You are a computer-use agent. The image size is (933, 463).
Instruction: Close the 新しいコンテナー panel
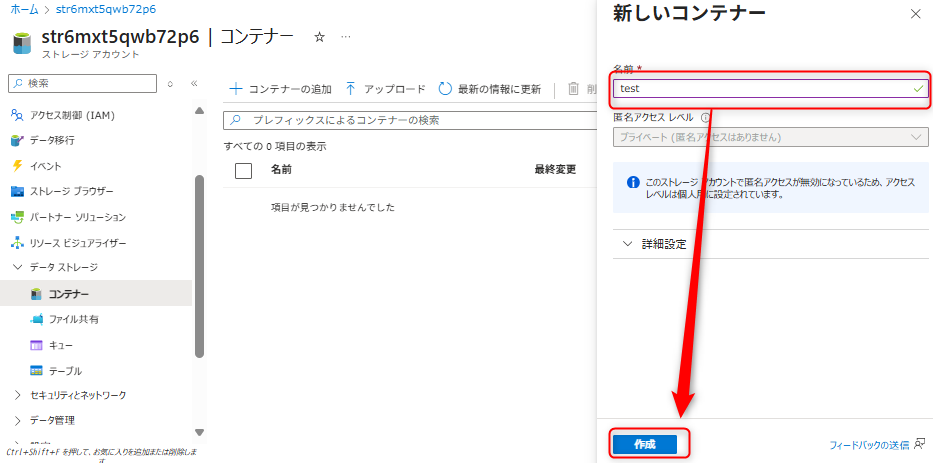point(916,15)
